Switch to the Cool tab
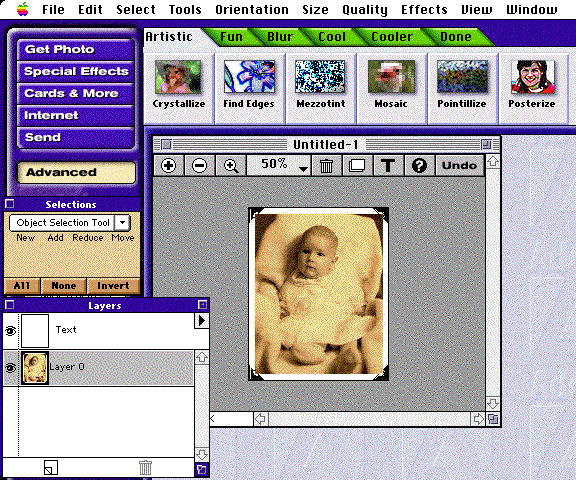 tap(332, 37)
